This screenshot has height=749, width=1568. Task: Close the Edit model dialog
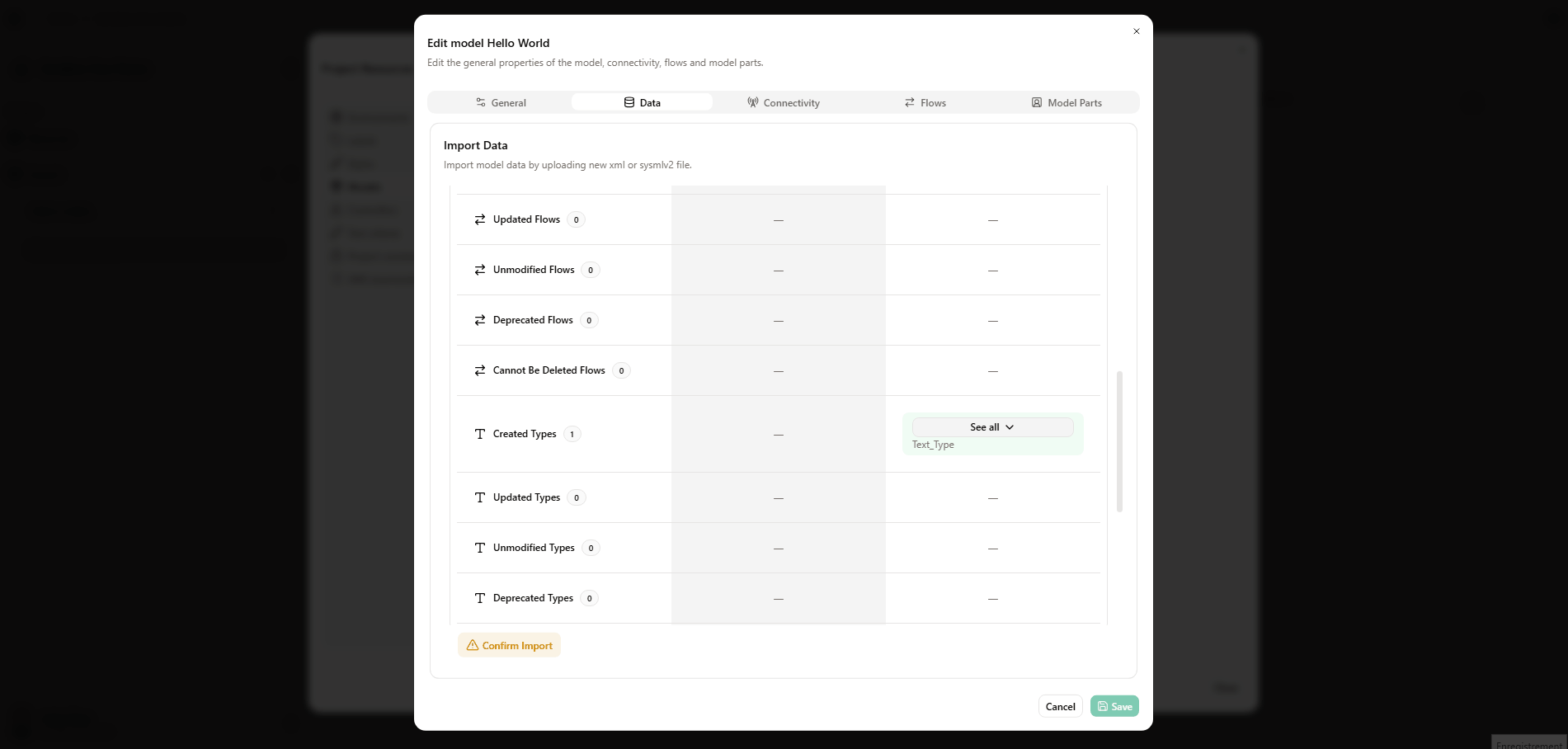point(1137,31)
